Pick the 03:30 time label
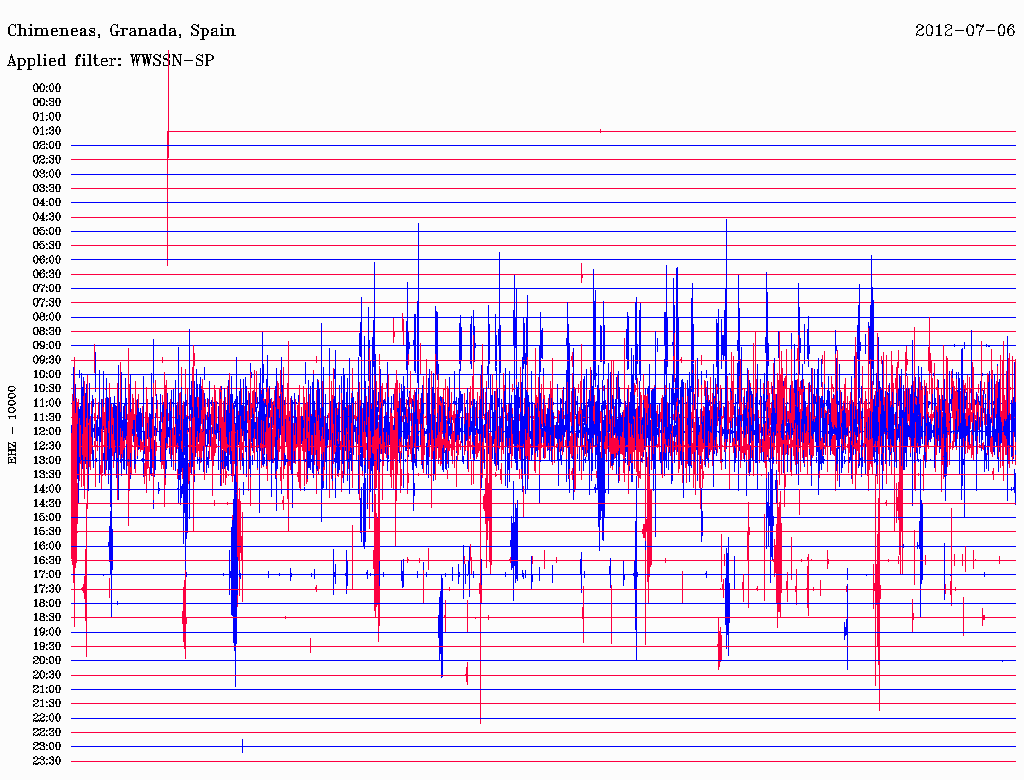The image size is (1024, 780). tap(47, 189)
